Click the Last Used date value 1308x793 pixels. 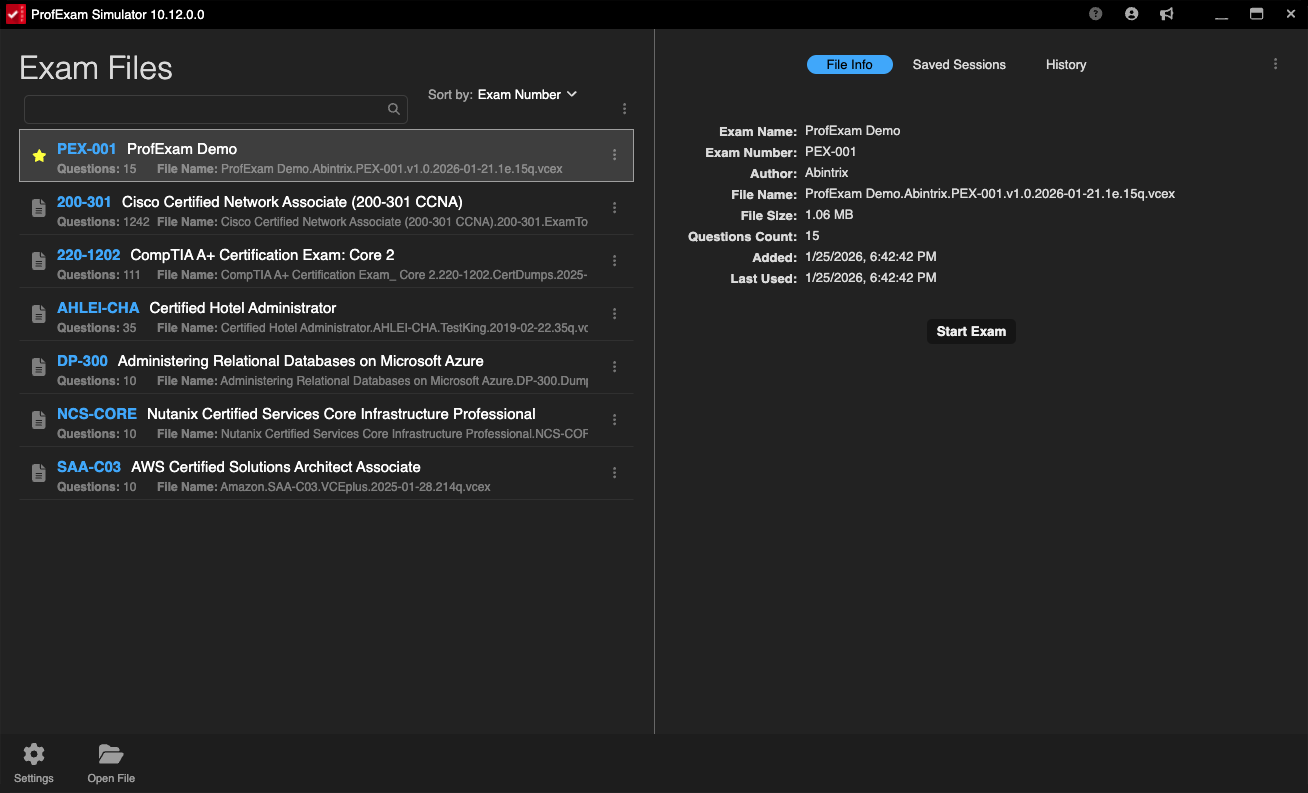pos(871,278)
